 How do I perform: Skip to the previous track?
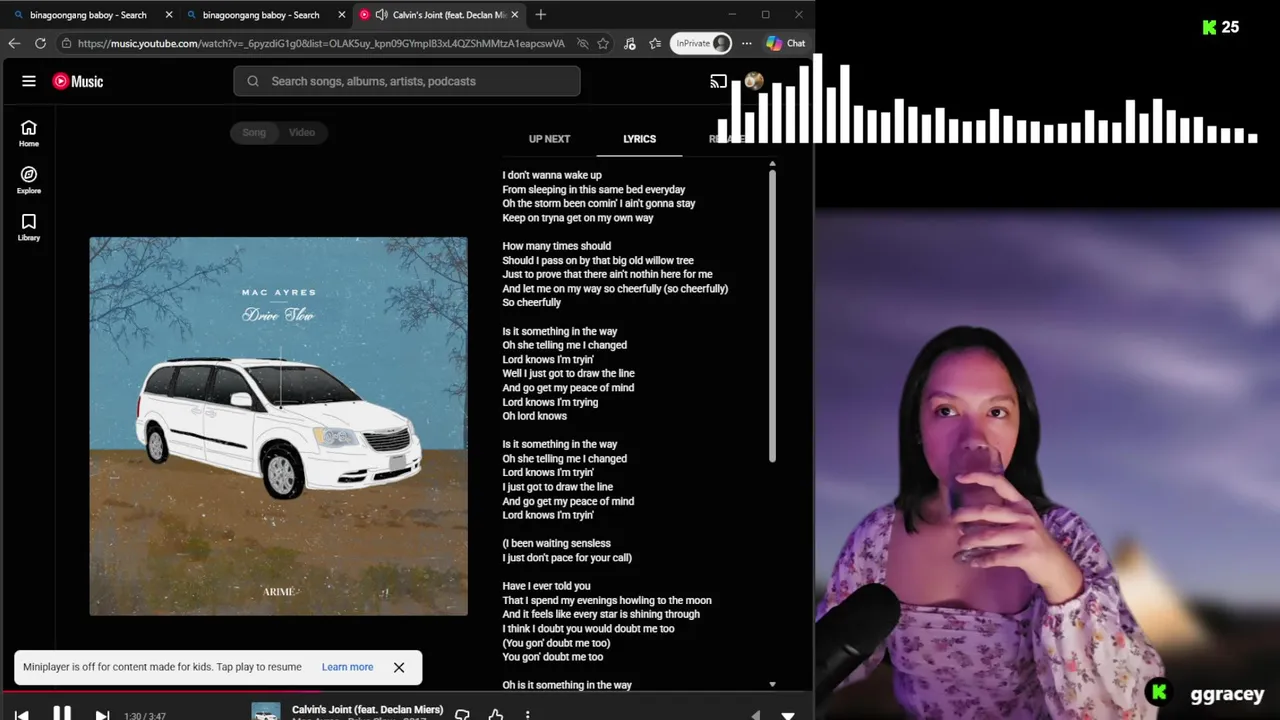[22, 715]
